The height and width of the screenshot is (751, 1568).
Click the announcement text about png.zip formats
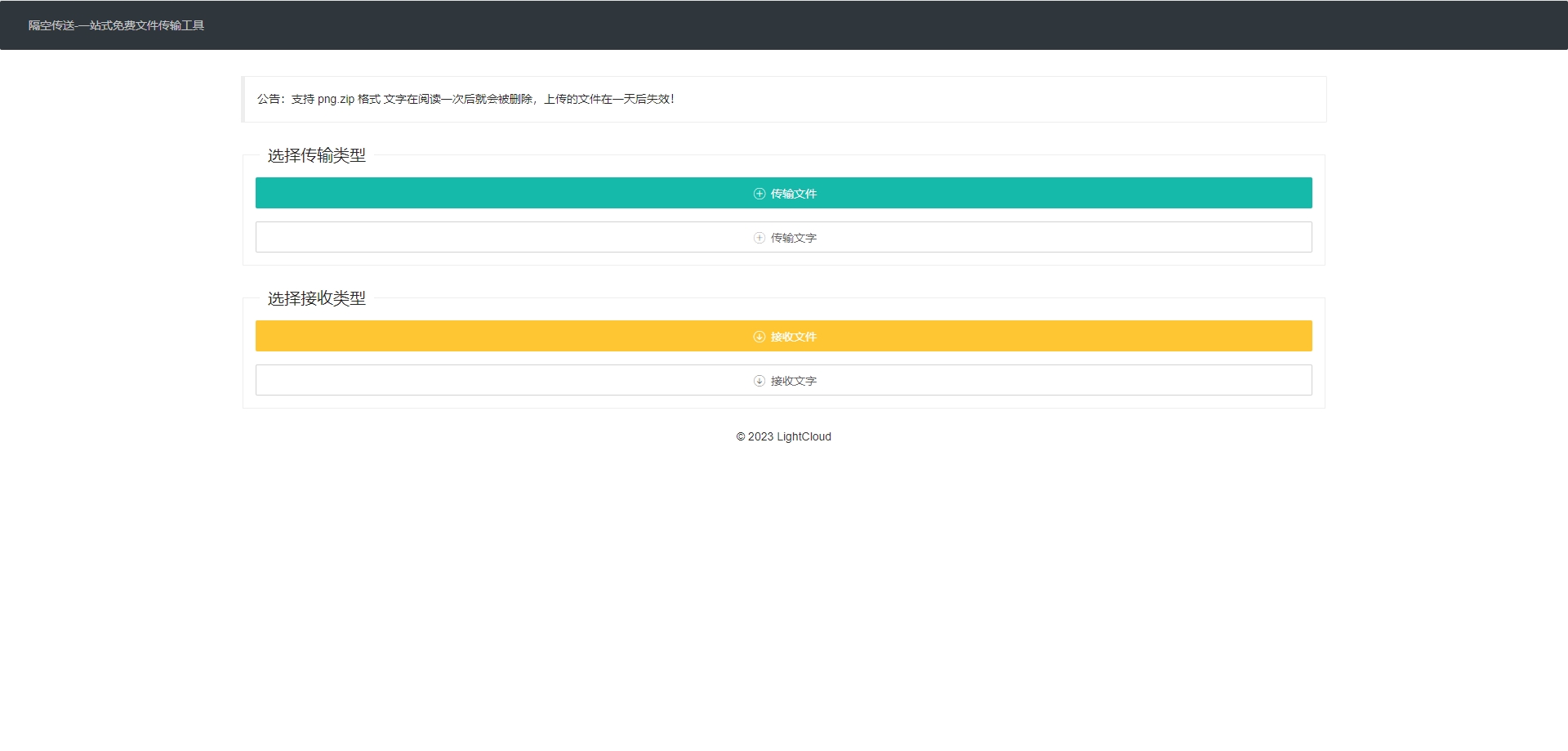pyautogui.click(x=465, y=99)
